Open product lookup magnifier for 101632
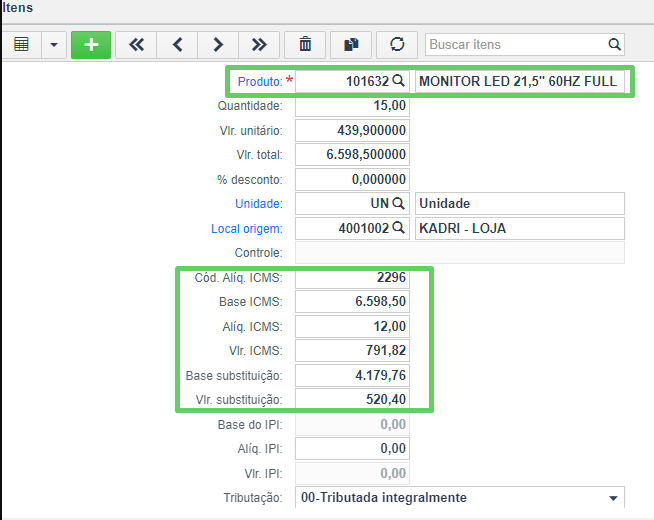 pos(399,80)
